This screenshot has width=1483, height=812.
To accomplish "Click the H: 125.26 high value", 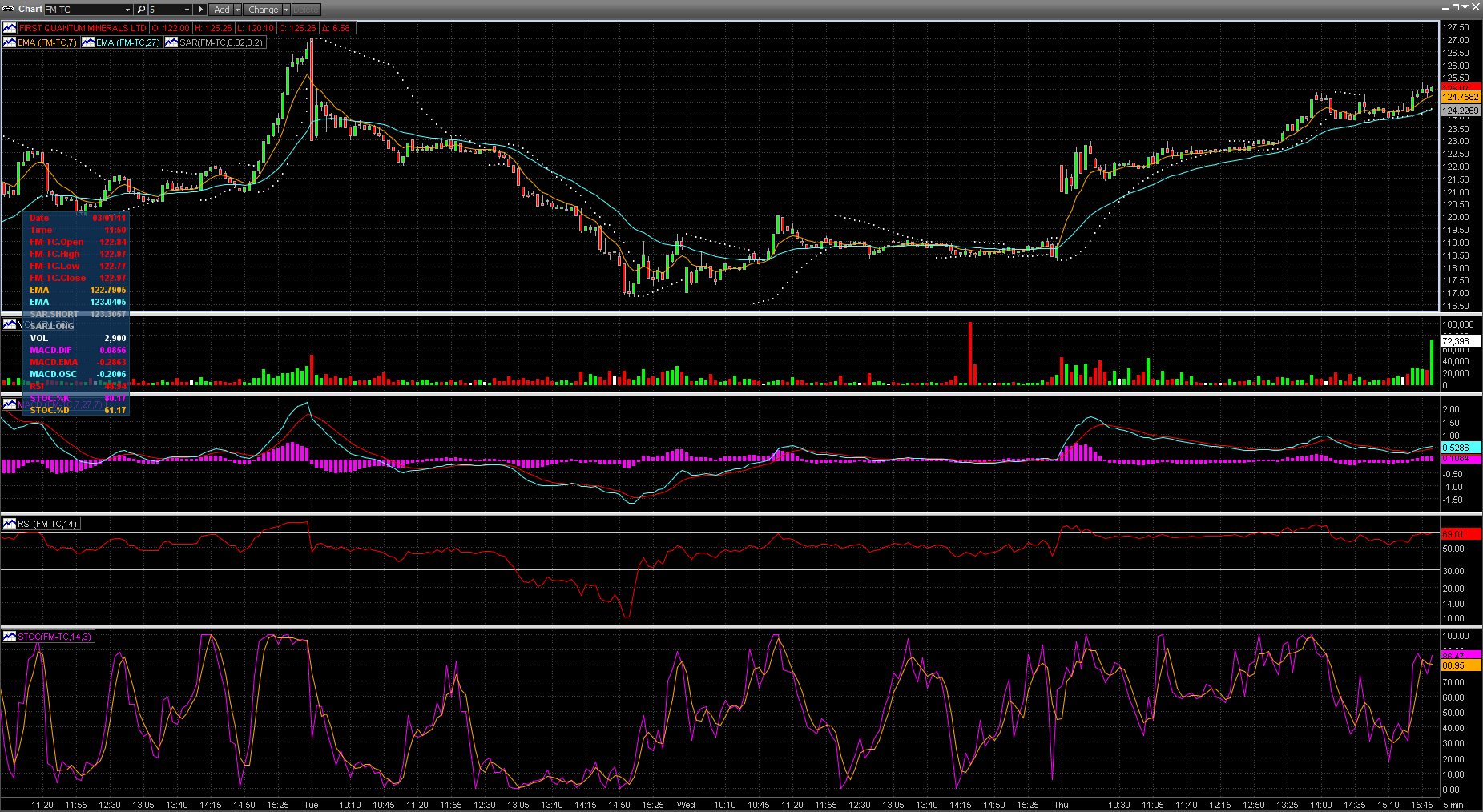I will point(214,28).
